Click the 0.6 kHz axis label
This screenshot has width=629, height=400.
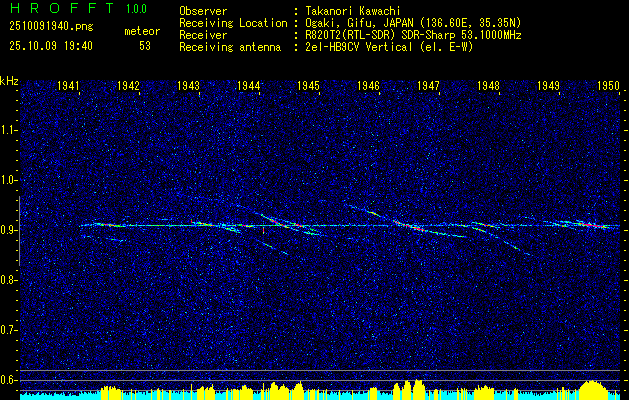click(8, 380)
